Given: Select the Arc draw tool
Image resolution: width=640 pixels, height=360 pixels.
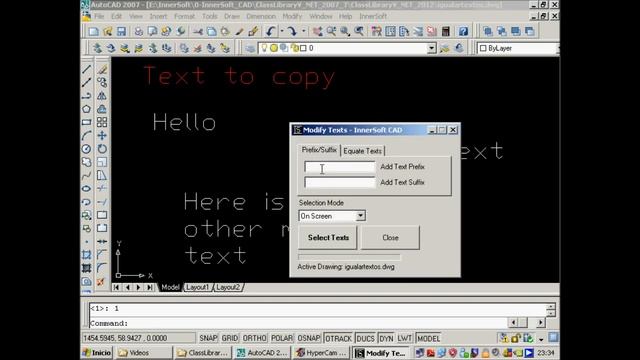Looking at the screenshot, I should (87, 136).
